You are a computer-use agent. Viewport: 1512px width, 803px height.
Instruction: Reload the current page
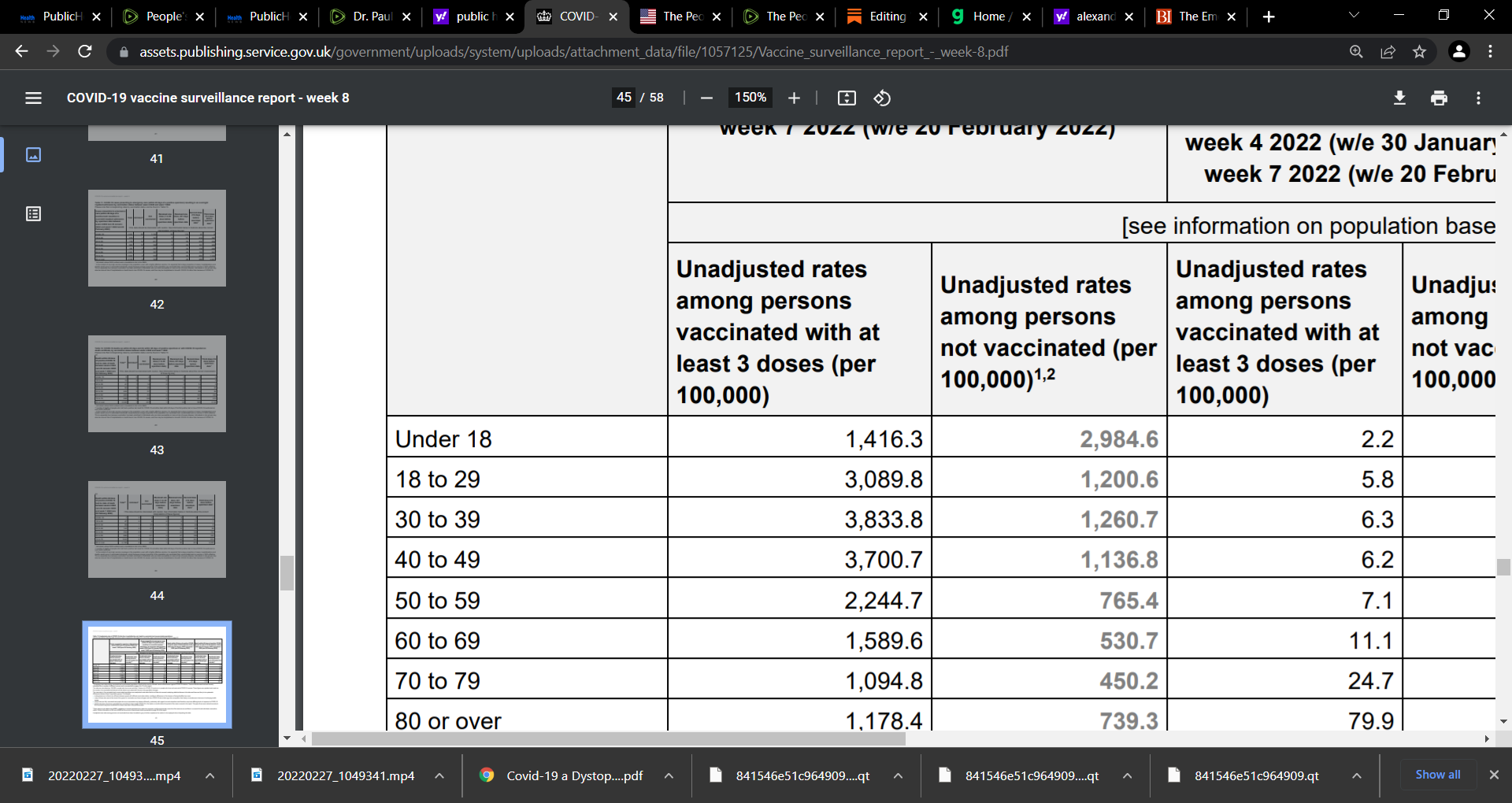[x=85, y=51]
